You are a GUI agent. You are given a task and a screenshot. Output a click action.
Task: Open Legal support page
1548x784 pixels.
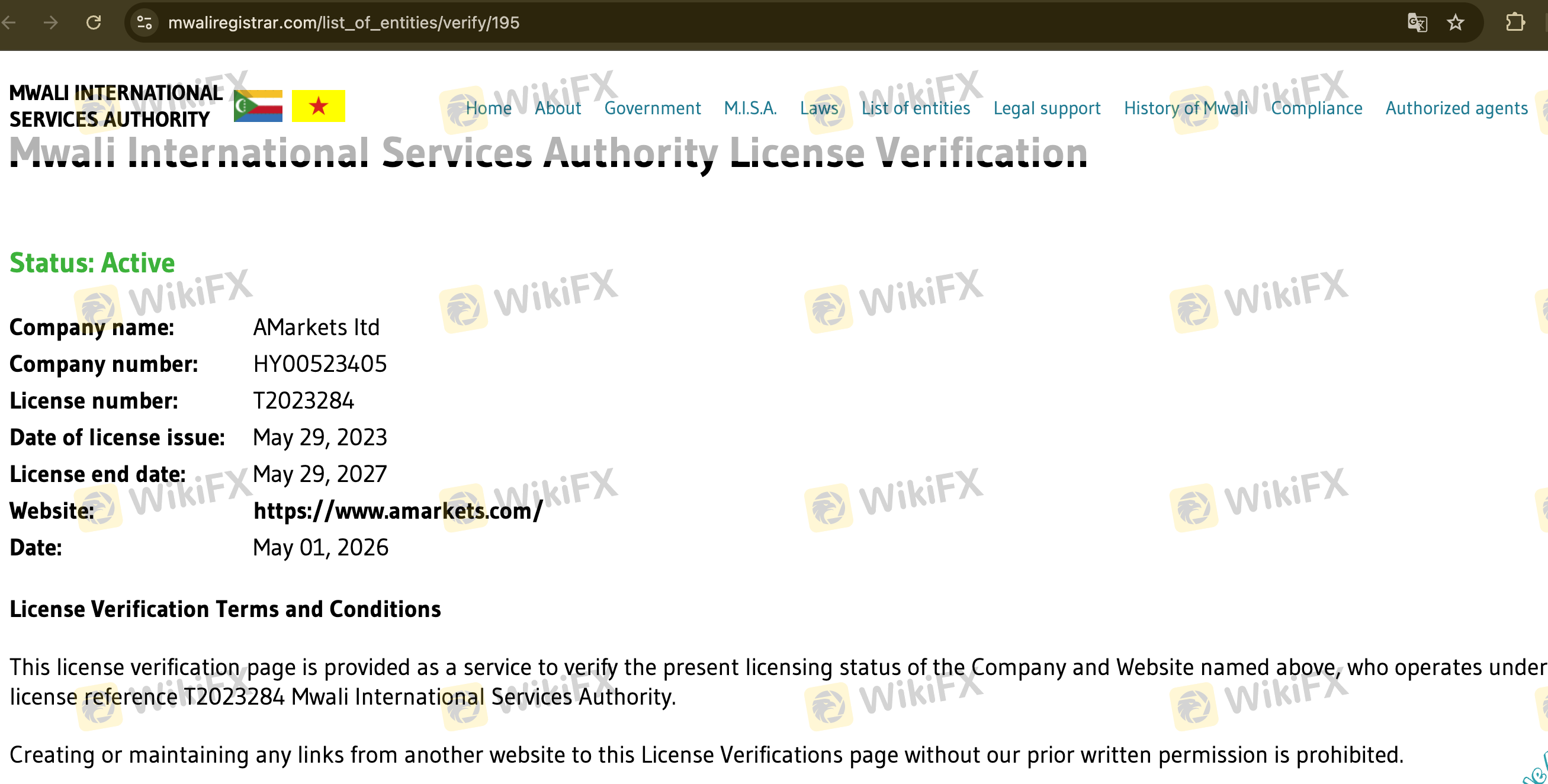(x=1047, y=108)
